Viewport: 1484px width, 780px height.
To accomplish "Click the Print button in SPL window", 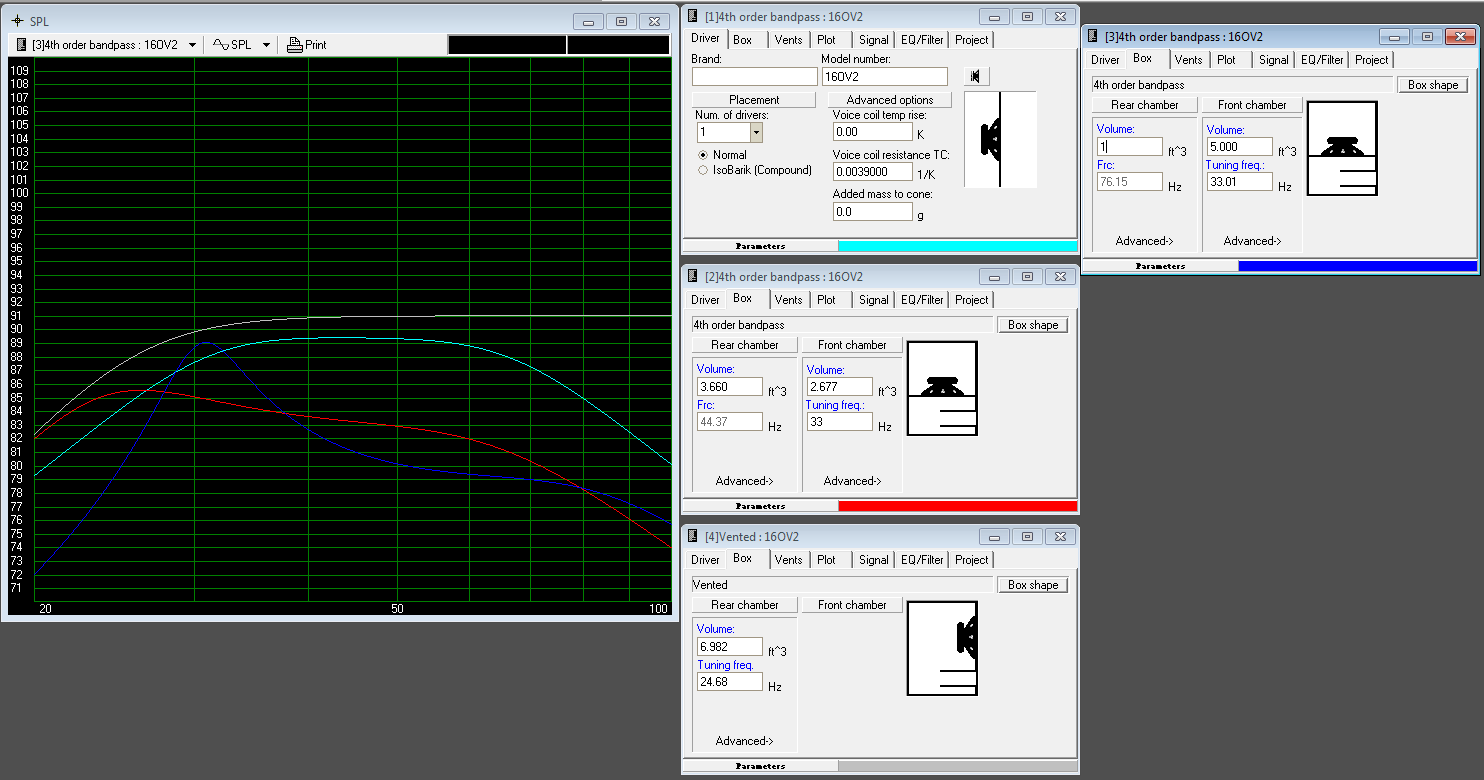I will pyautogui.click(x=307, y=45).
